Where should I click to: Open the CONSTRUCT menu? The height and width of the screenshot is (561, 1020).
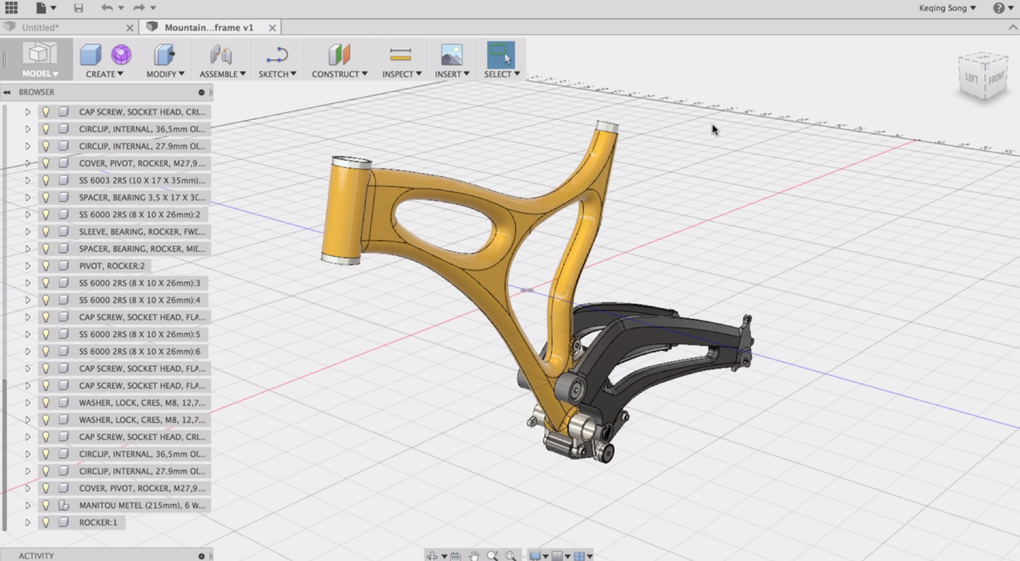click(x=339, y=74)
